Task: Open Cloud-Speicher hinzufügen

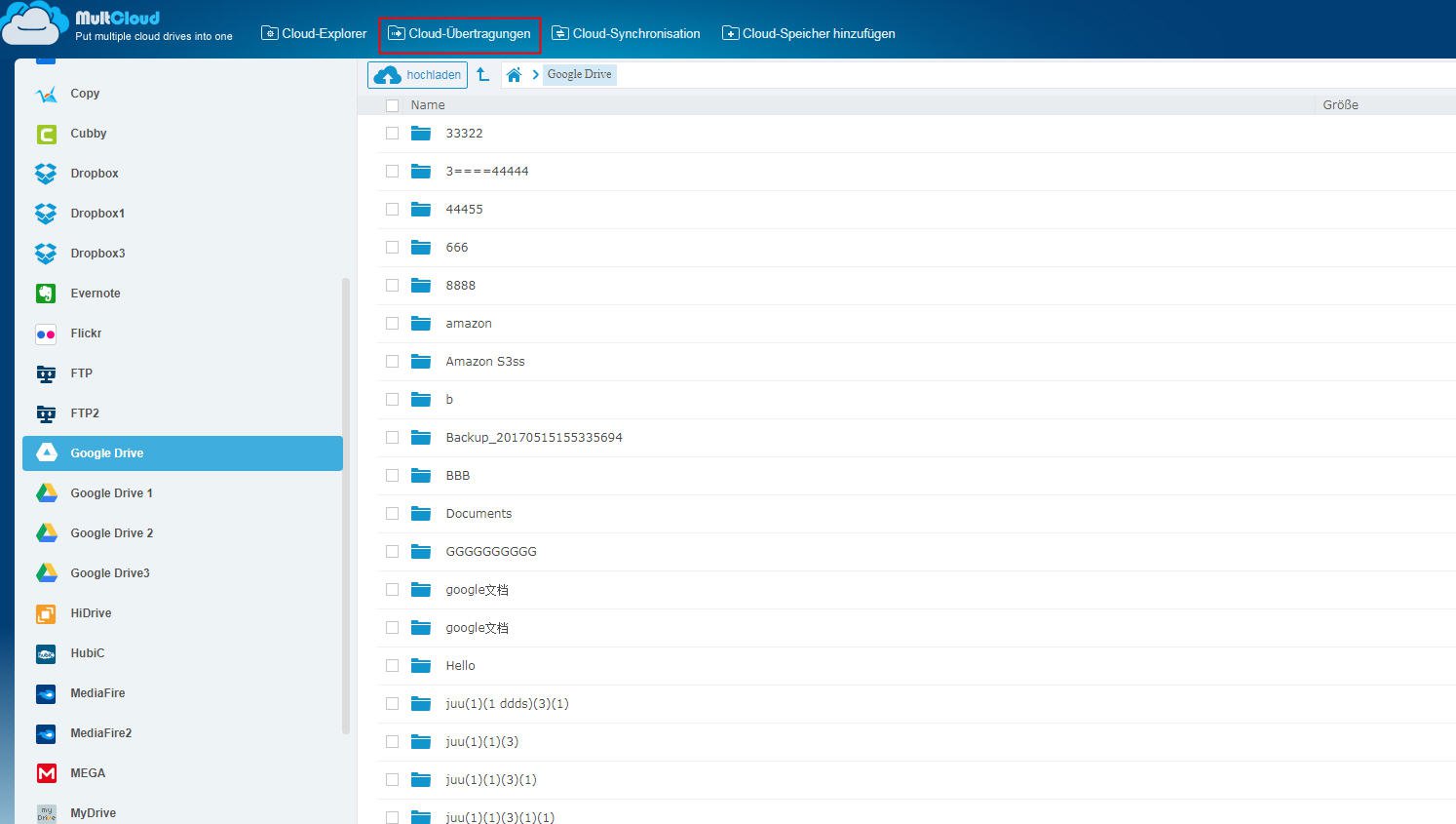Action: (x=808, y=33)
